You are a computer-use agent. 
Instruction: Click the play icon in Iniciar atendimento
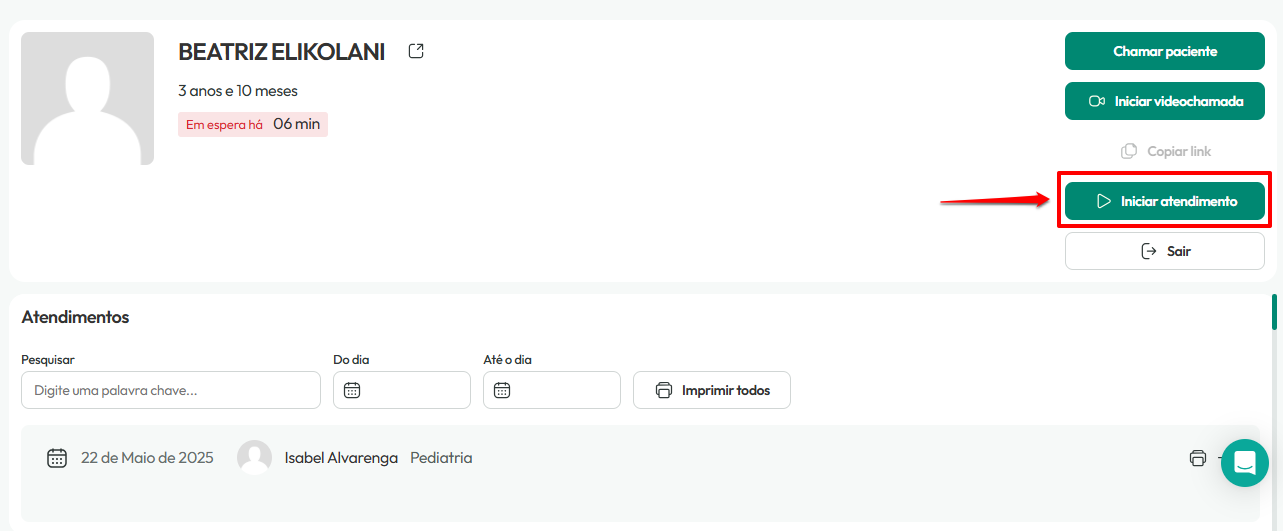click(1104, 201)
